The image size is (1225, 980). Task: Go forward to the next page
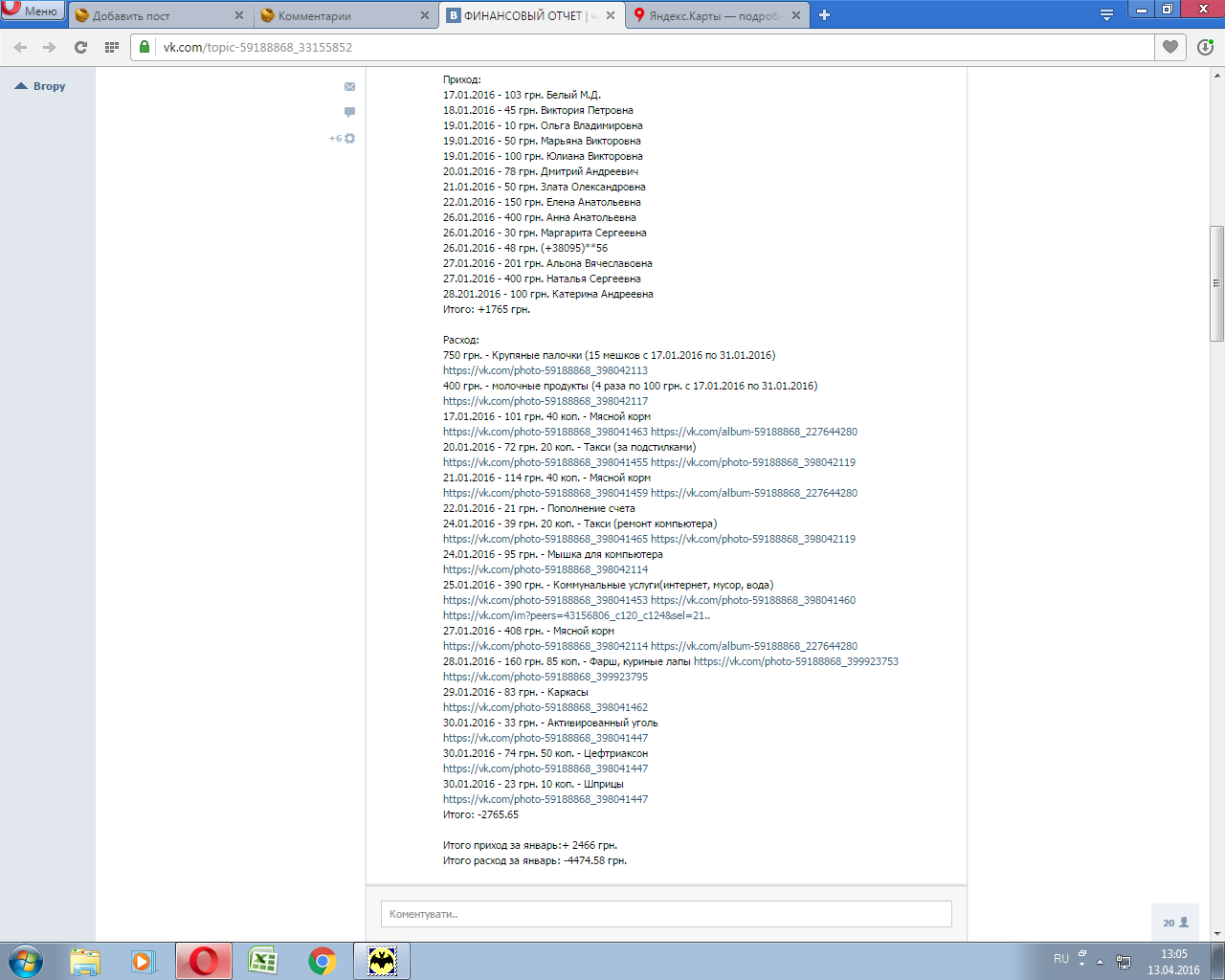click(50, 47)
